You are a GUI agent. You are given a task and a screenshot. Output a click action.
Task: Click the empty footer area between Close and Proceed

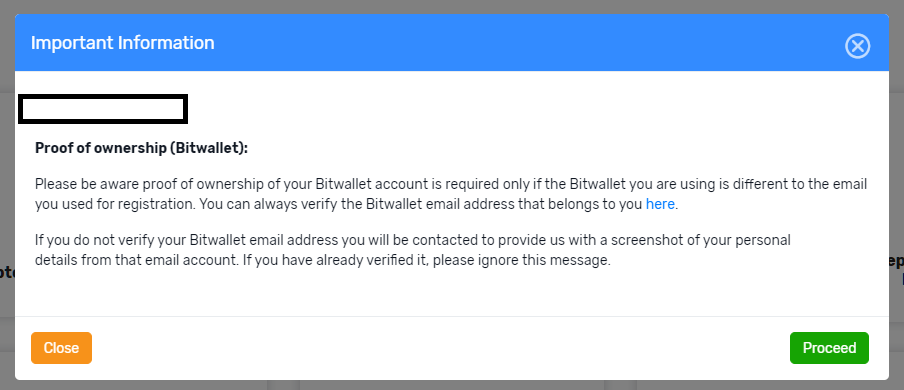point(440,348)
